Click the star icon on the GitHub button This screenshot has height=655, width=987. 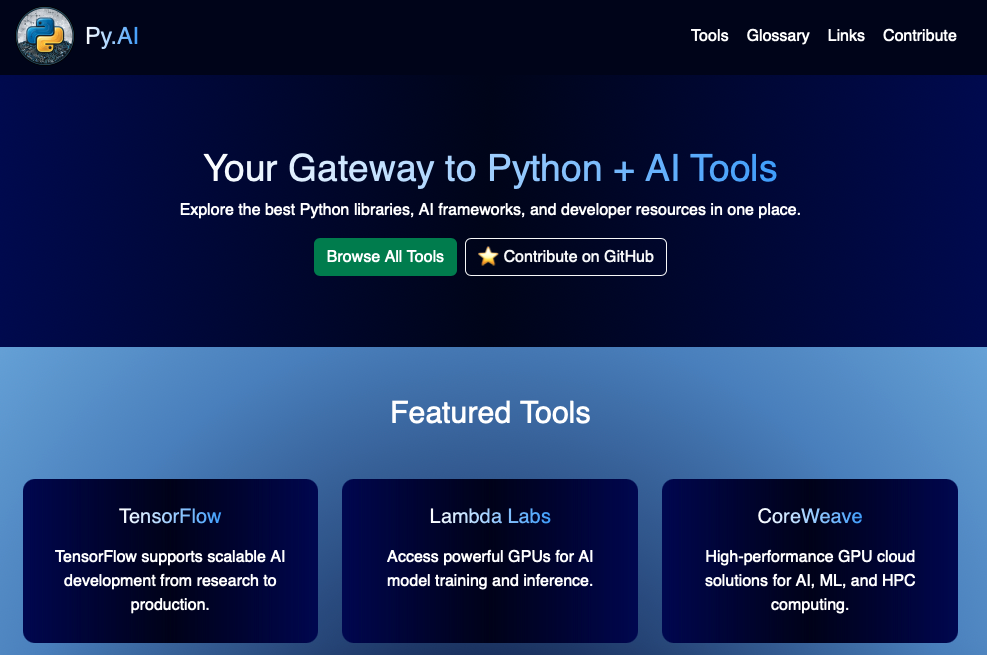487,256
